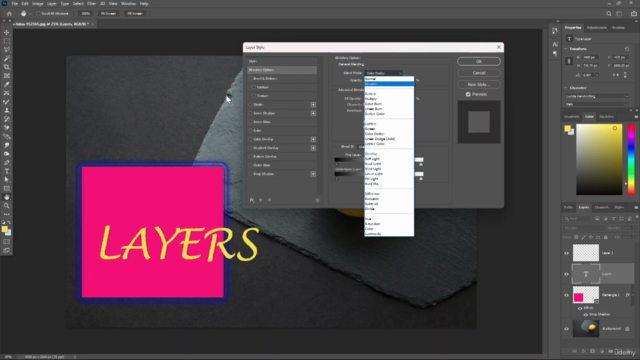Add another Drop Shadow with plus icon
The height and width of the screenshot is (360, 640).
(x=313, y=174)
